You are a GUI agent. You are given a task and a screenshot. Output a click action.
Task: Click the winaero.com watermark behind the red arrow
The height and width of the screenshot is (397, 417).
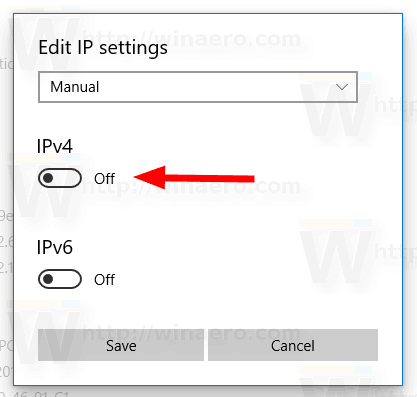coord(192,186)
